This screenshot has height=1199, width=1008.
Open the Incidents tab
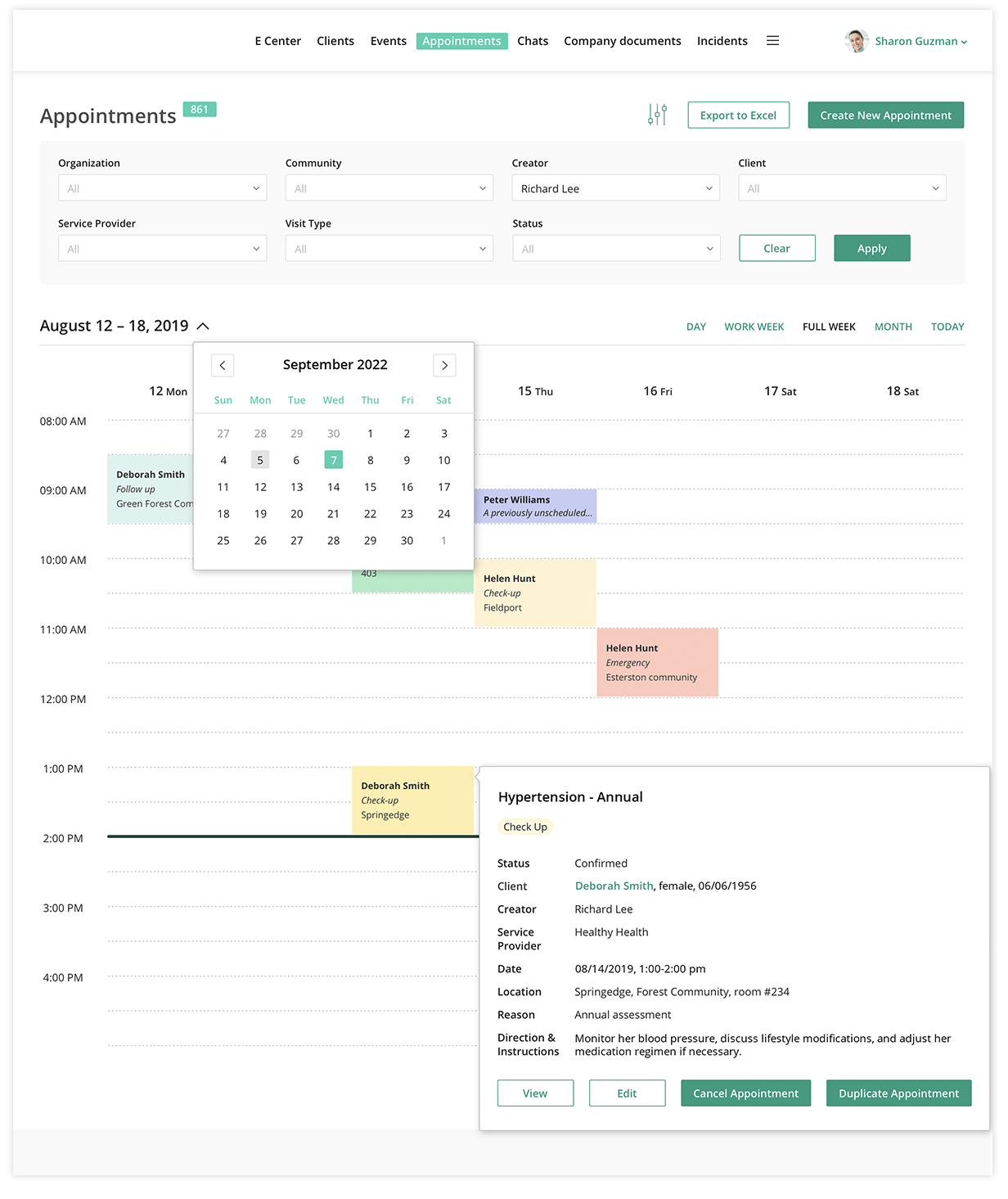(722, 41)
